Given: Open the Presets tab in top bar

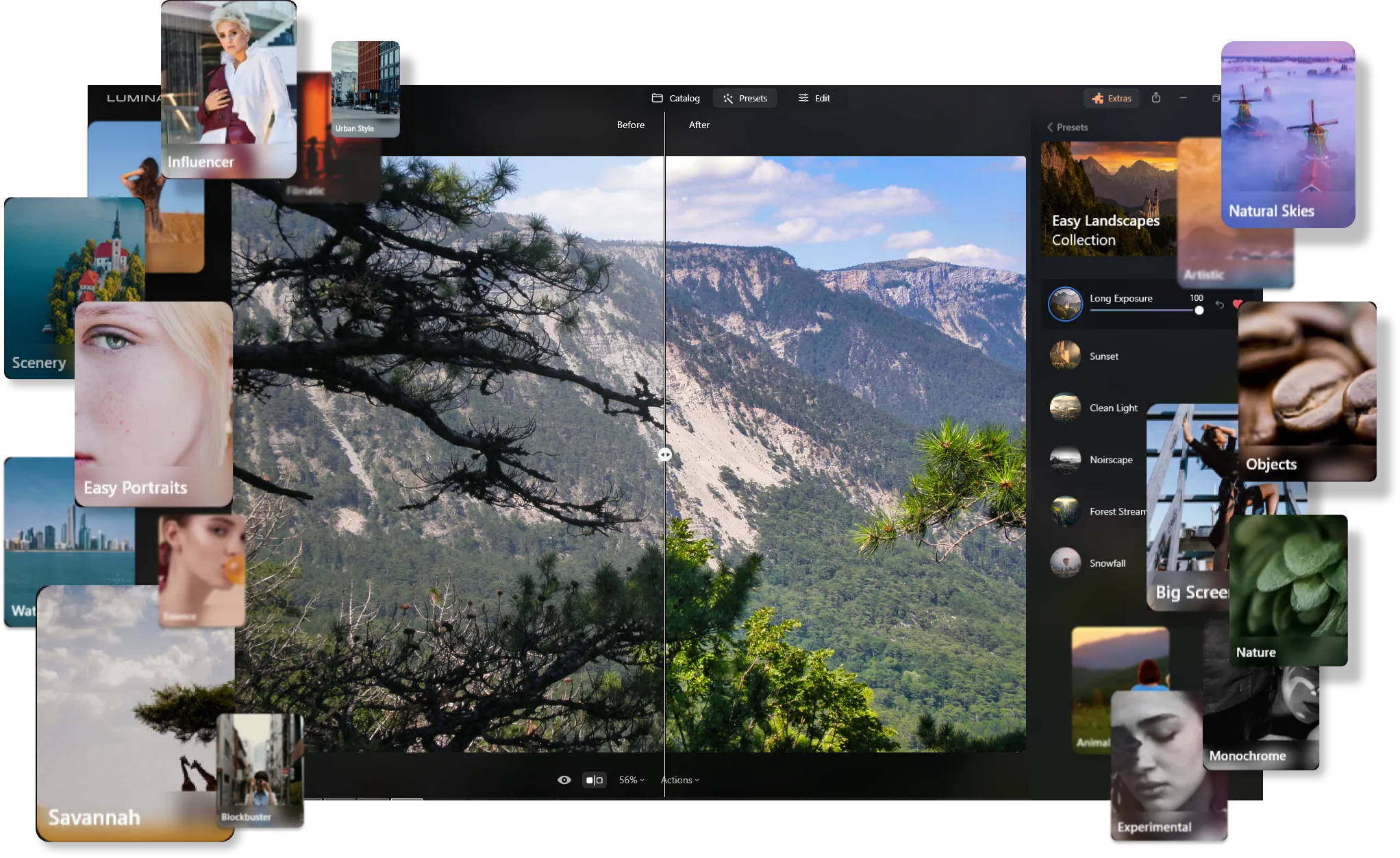Looking at the screenshot, I should click(745, 98).
